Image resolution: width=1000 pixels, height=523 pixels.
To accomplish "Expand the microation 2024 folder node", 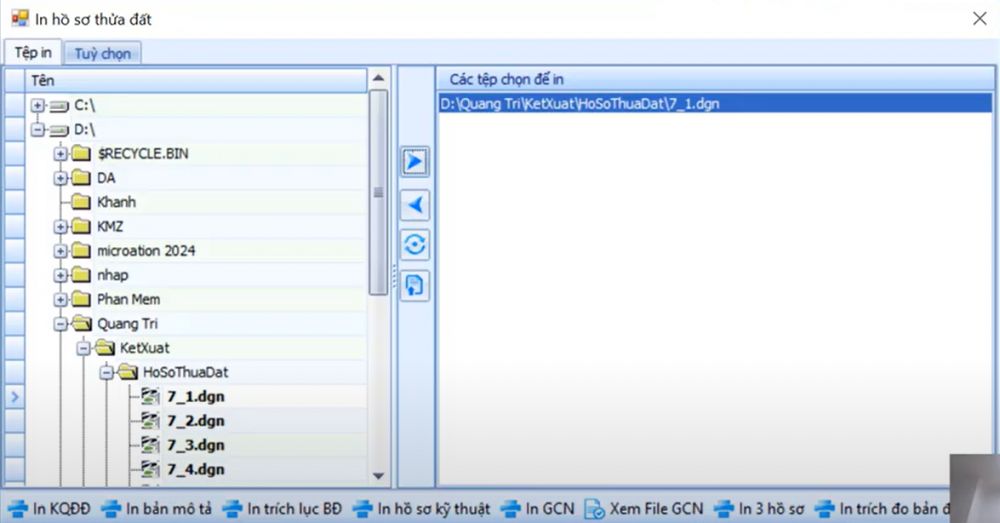I will [62, 251].
